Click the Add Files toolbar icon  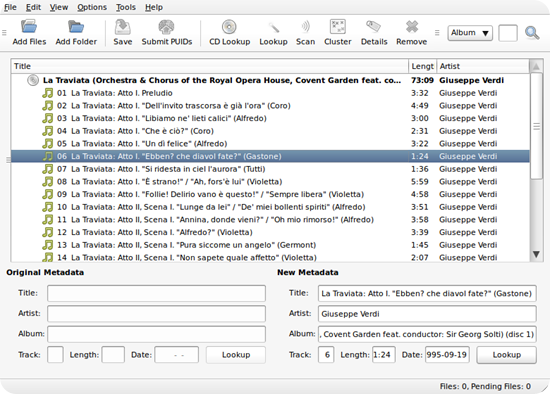click(x=29, y=27)
